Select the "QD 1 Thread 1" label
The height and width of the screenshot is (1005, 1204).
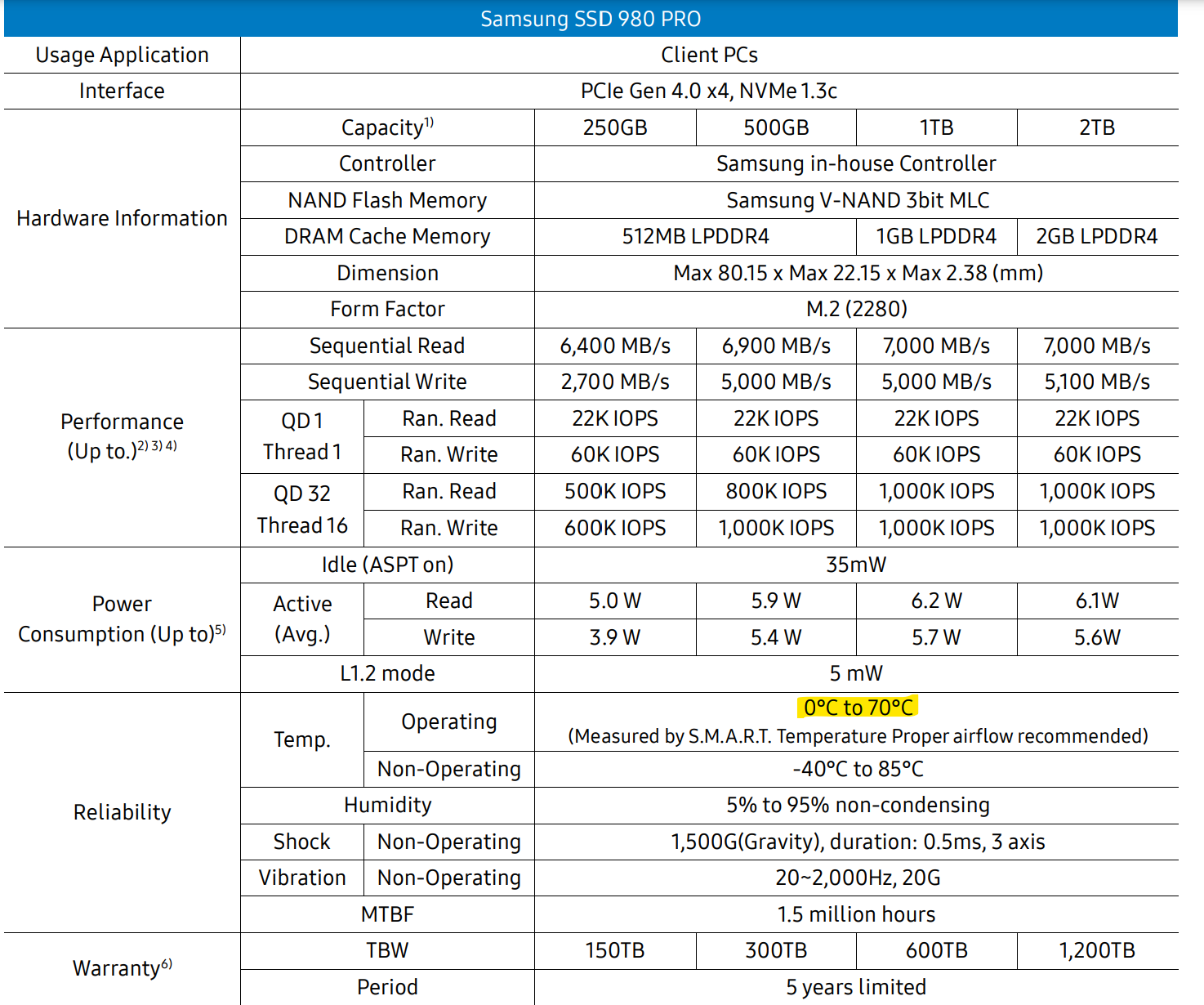[x=302, y=436]
